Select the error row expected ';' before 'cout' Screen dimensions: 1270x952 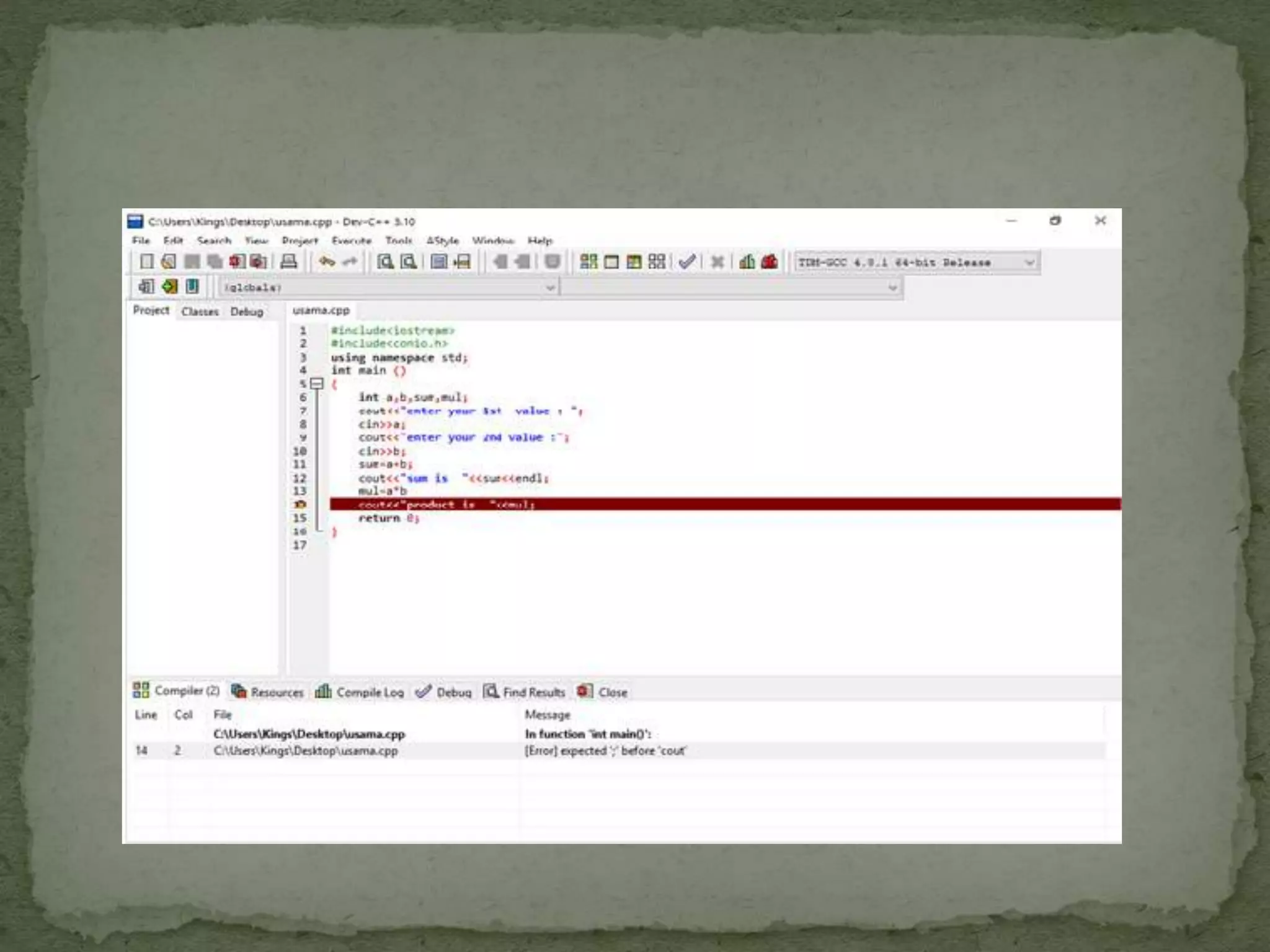point(605,751)
